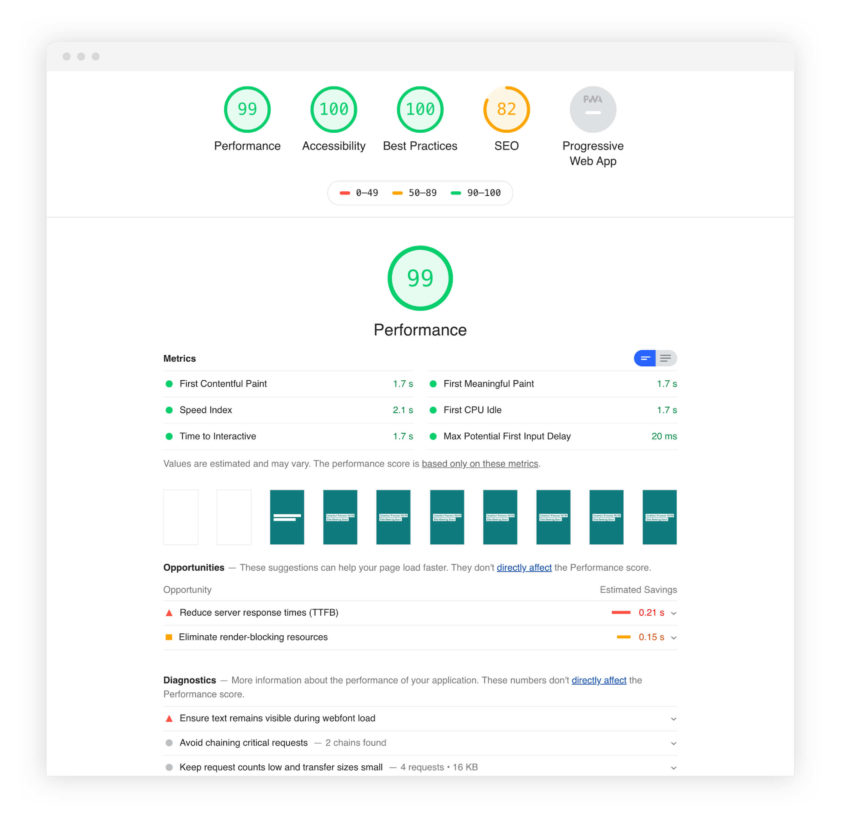844x825 pixels.
Task: Click the first gray window control dot
Action: [x=66, y=57]
